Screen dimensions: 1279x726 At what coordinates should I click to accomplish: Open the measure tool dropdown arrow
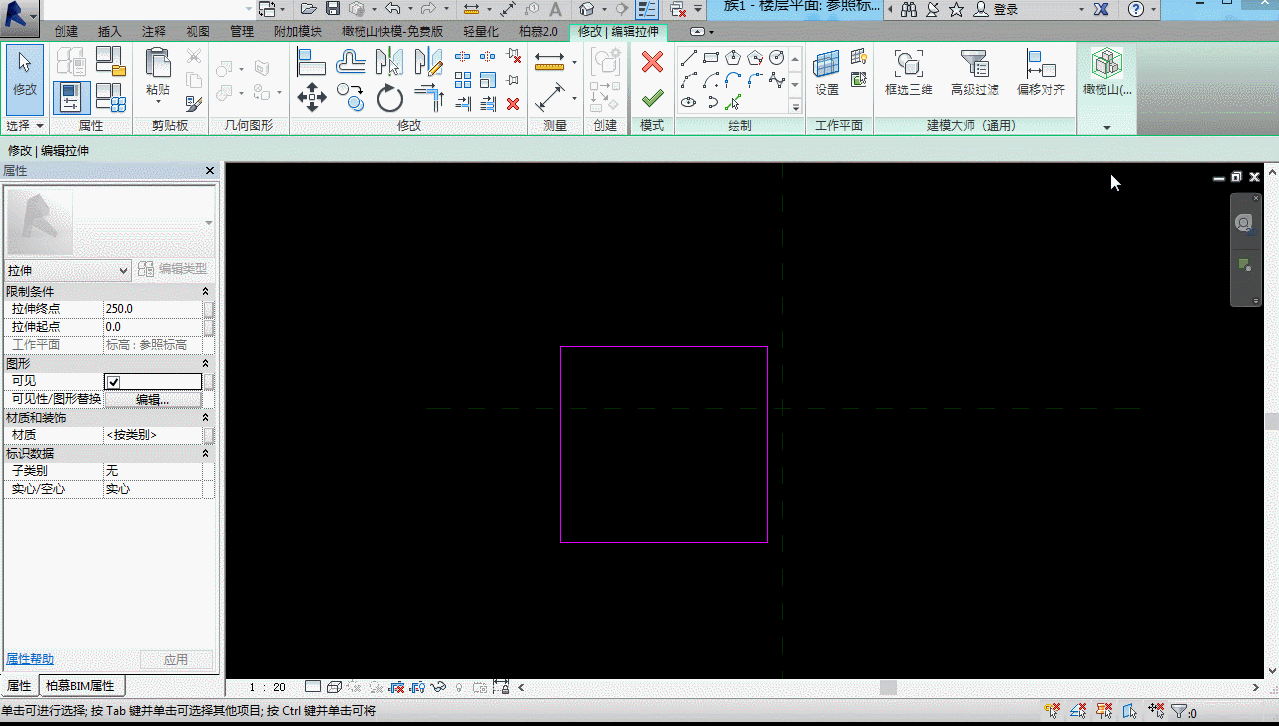pos(574,63)
